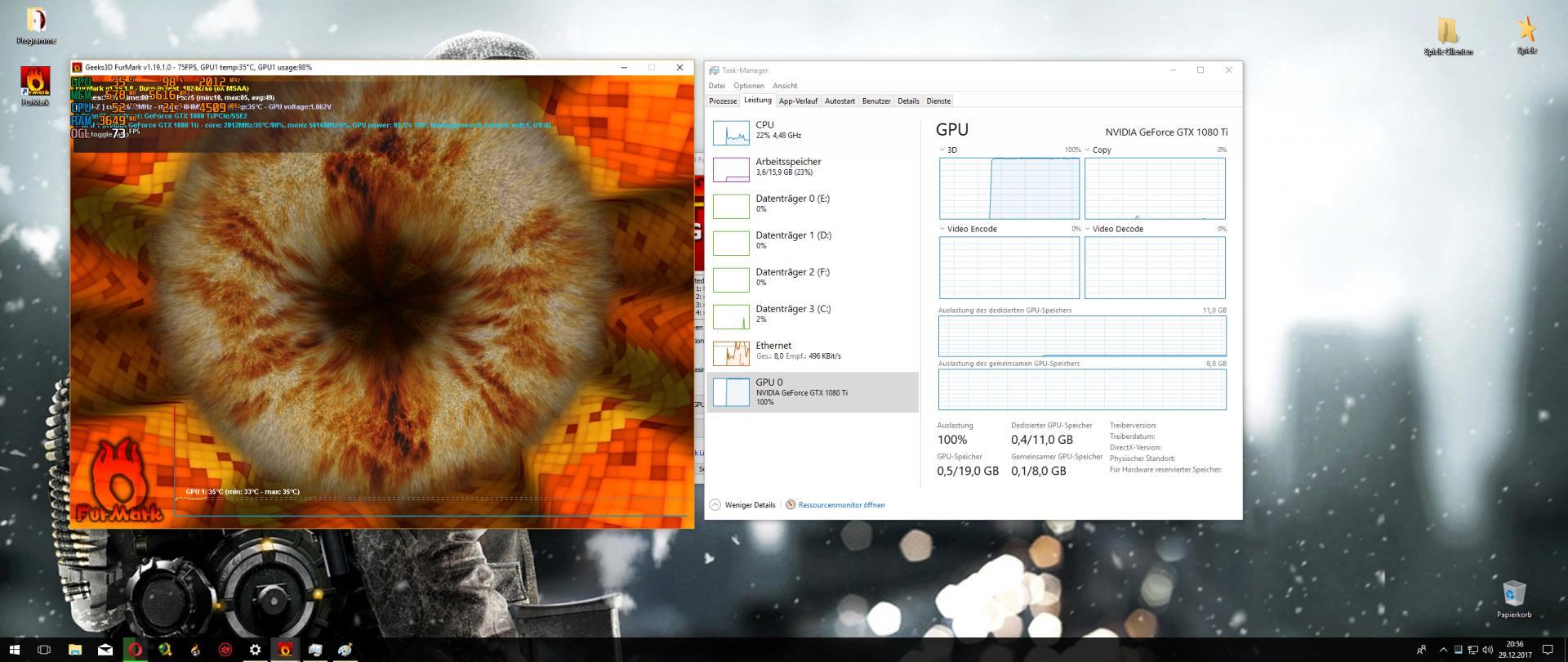
Task: Open the Papierkorb recycle bin
Action: (x=1514, y=599)
